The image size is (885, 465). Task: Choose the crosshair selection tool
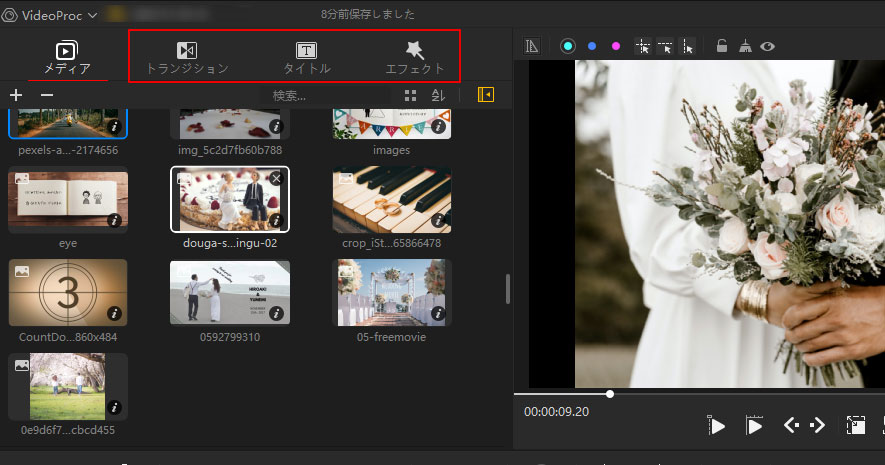coord(643,46)
